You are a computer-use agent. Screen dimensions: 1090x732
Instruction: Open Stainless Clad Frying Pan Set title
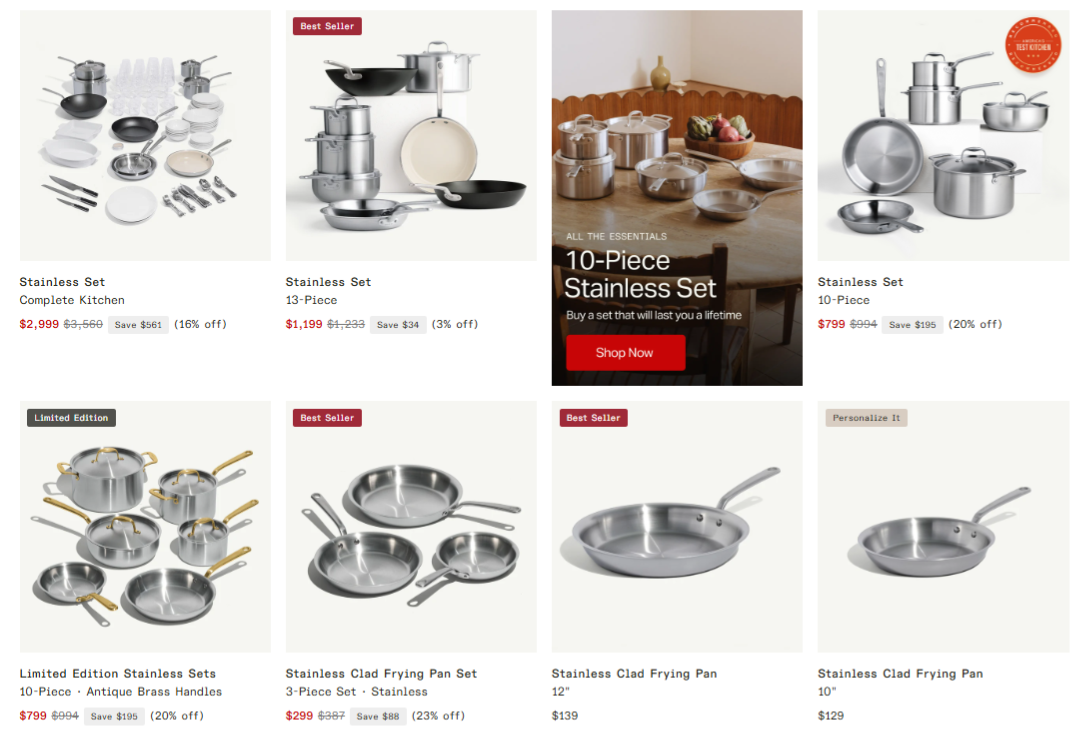381,674
